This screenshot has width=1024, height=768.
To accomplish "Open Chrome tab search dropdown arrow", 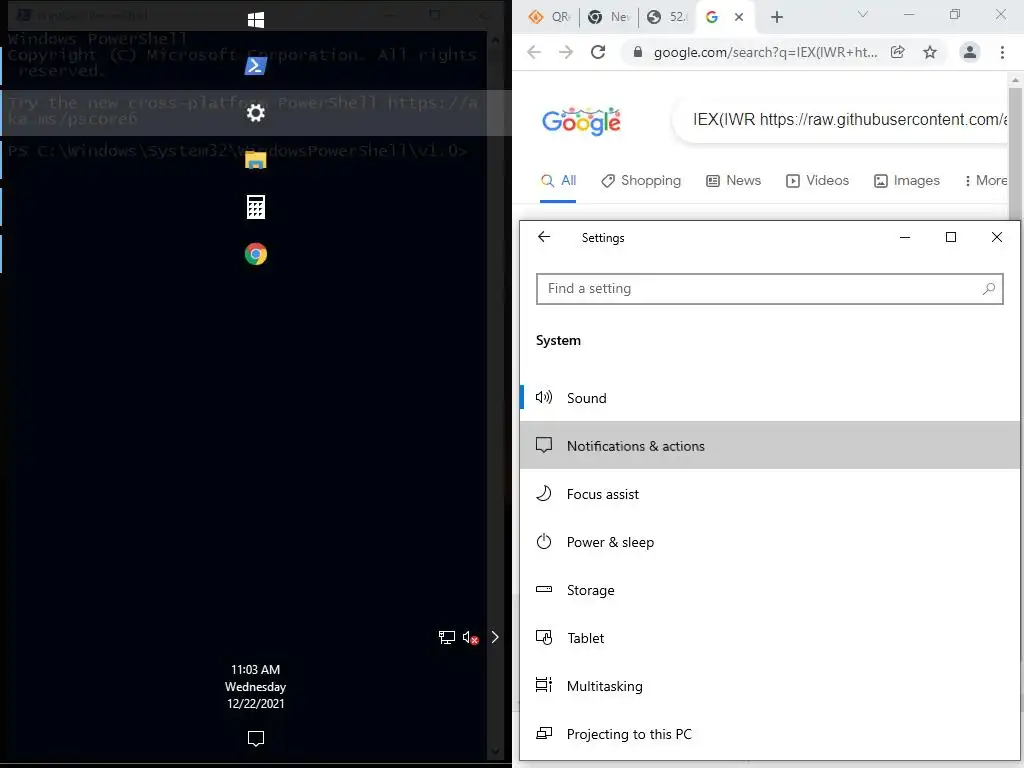I will click(x=863, y=14).
